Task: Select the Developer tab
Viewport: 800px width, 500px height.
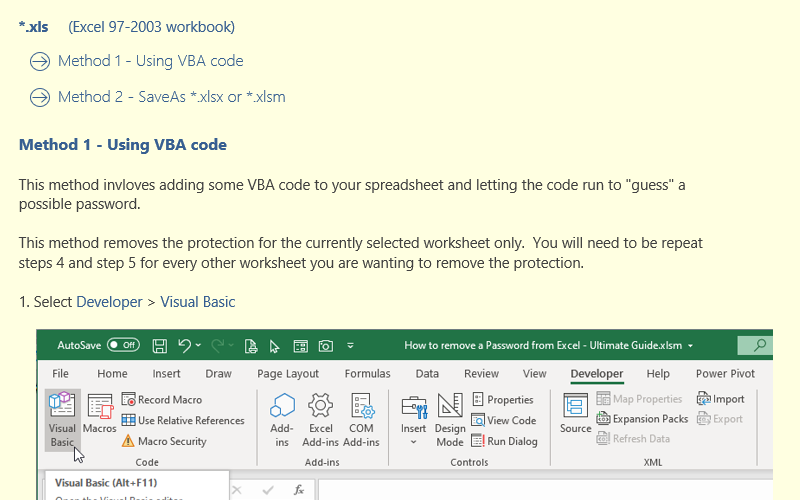Action: [597, 373]
